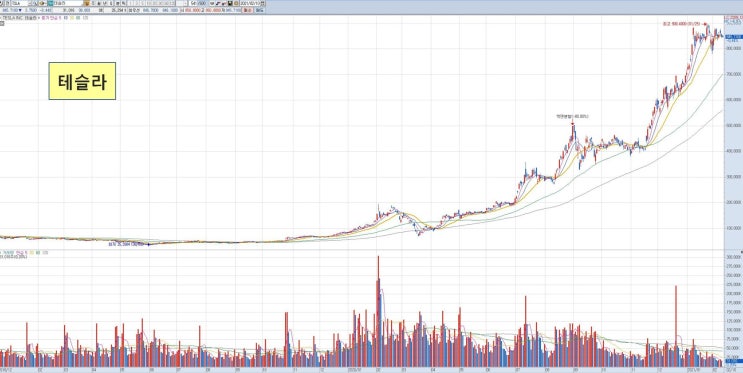The image size is (743, 373).
Task: Click the date field 2021/02/17
Action: pos(250,3)
